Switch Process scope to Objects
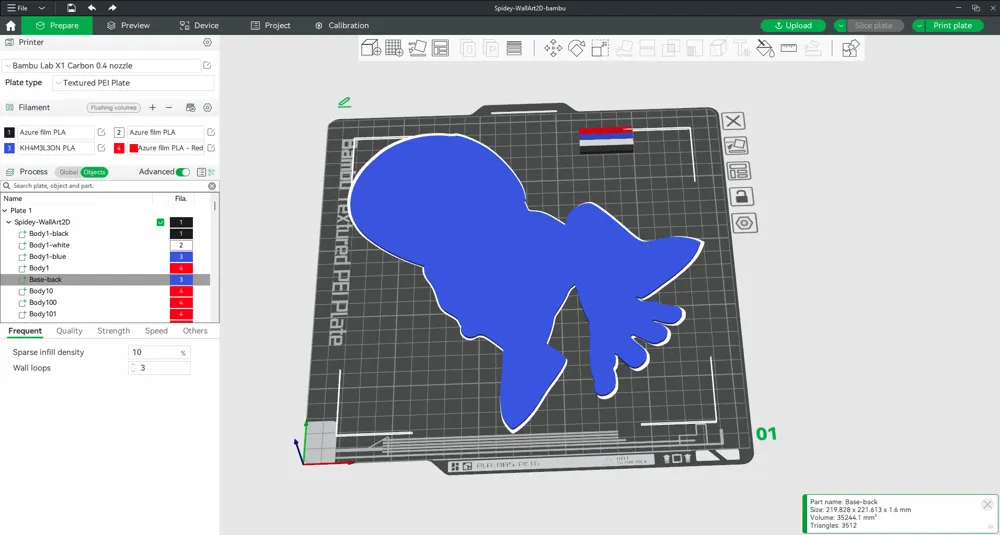1000x535 pixels. [x=94, y=172]
